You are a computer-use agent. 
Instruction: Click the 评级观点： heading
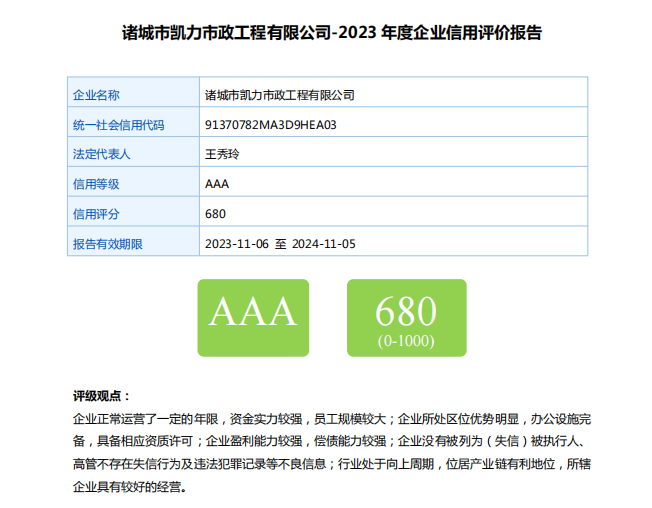pyautogui.click(x=101, y=396)
